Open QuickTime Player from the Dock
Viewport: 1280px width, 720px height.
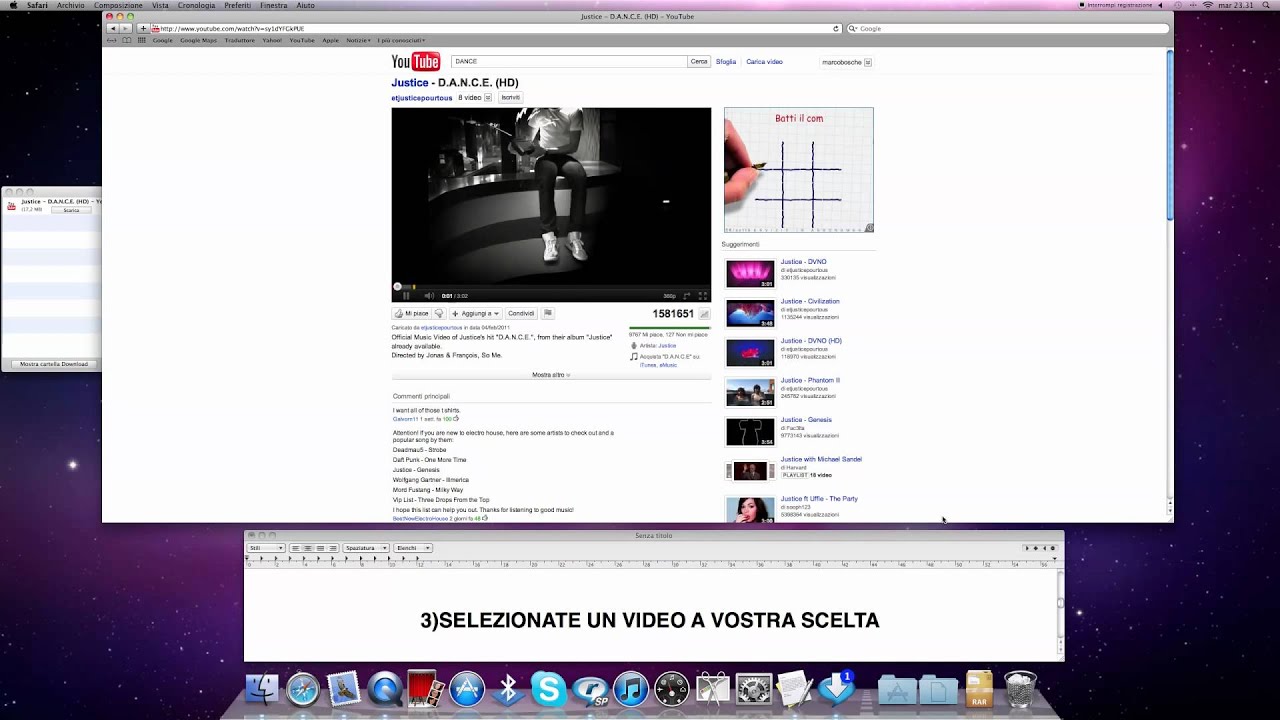point(384,689)
